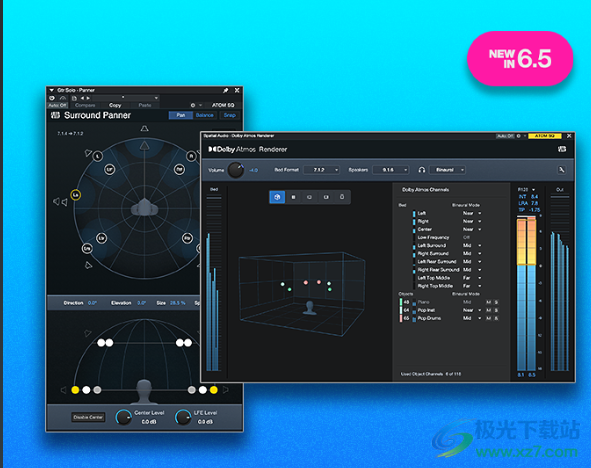Select the upper-right Rtf height speaker node
Viewport: 591px width, 468px height.
[179, 170]
